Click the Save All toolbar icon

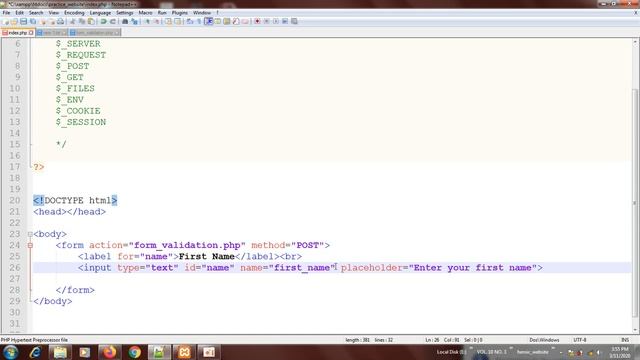coord(33,21)
